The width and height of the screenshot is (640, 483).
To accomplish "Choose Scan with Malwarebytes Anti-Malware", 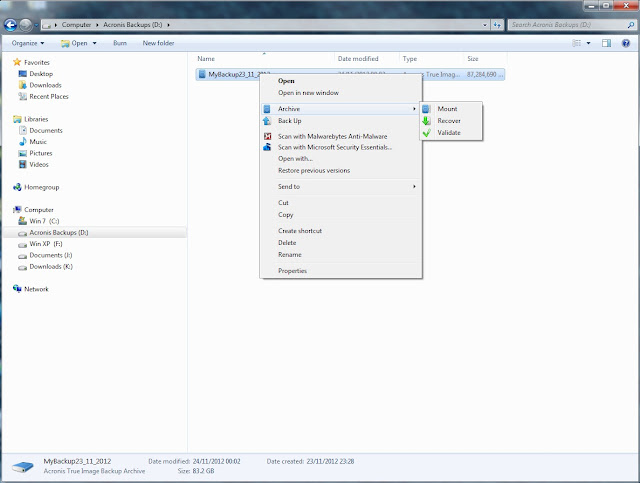I will [333, 136].
